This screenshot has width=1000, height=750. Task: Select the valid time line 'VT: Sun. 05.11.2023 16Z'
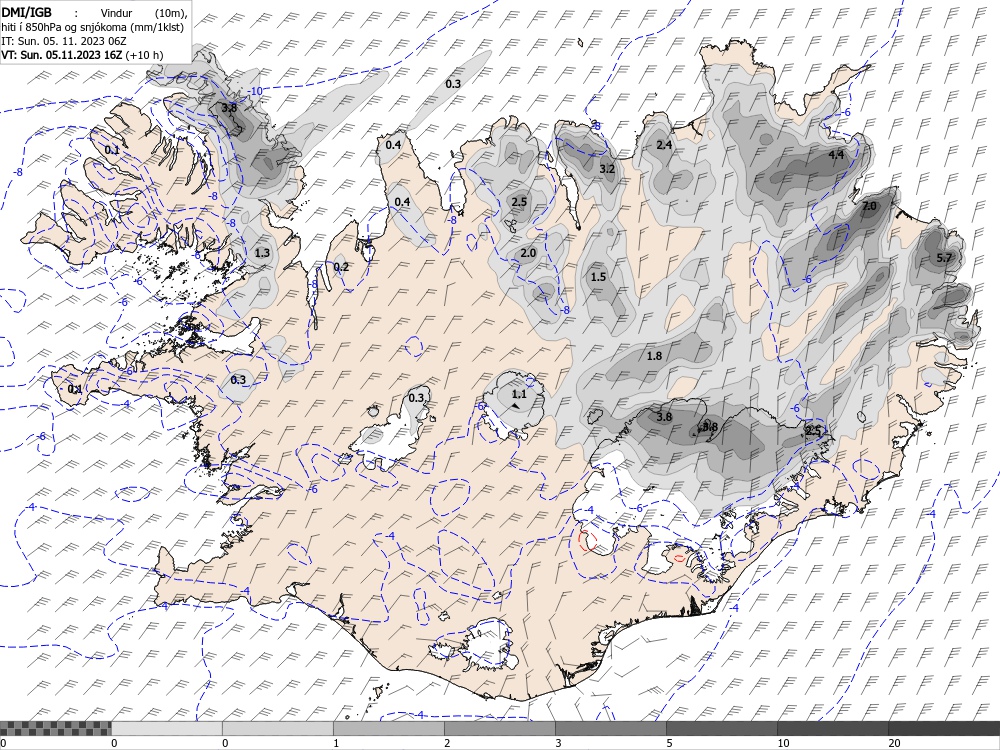(x=62, y=55)
